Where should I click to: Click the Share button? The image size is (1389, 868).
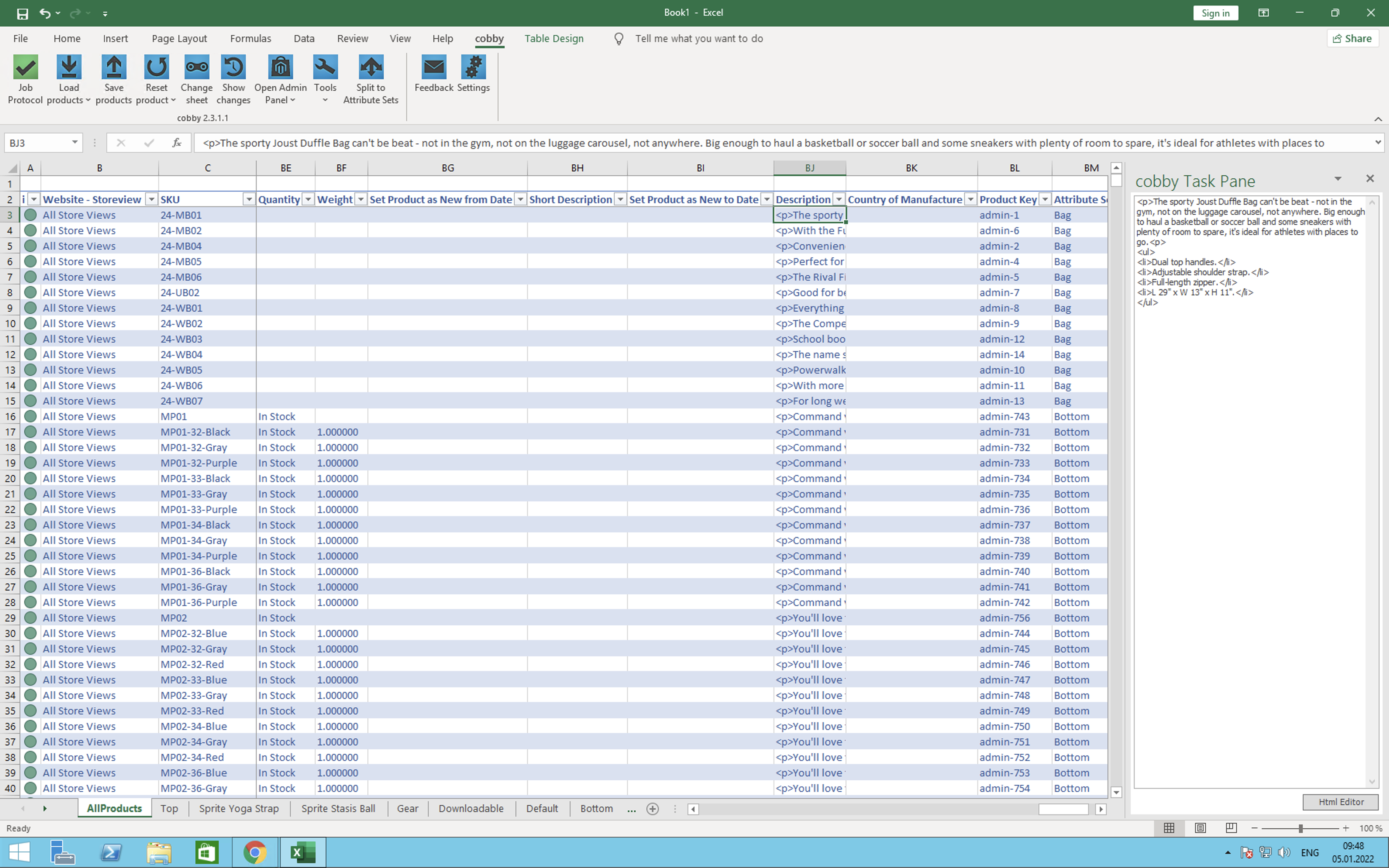1353,38
